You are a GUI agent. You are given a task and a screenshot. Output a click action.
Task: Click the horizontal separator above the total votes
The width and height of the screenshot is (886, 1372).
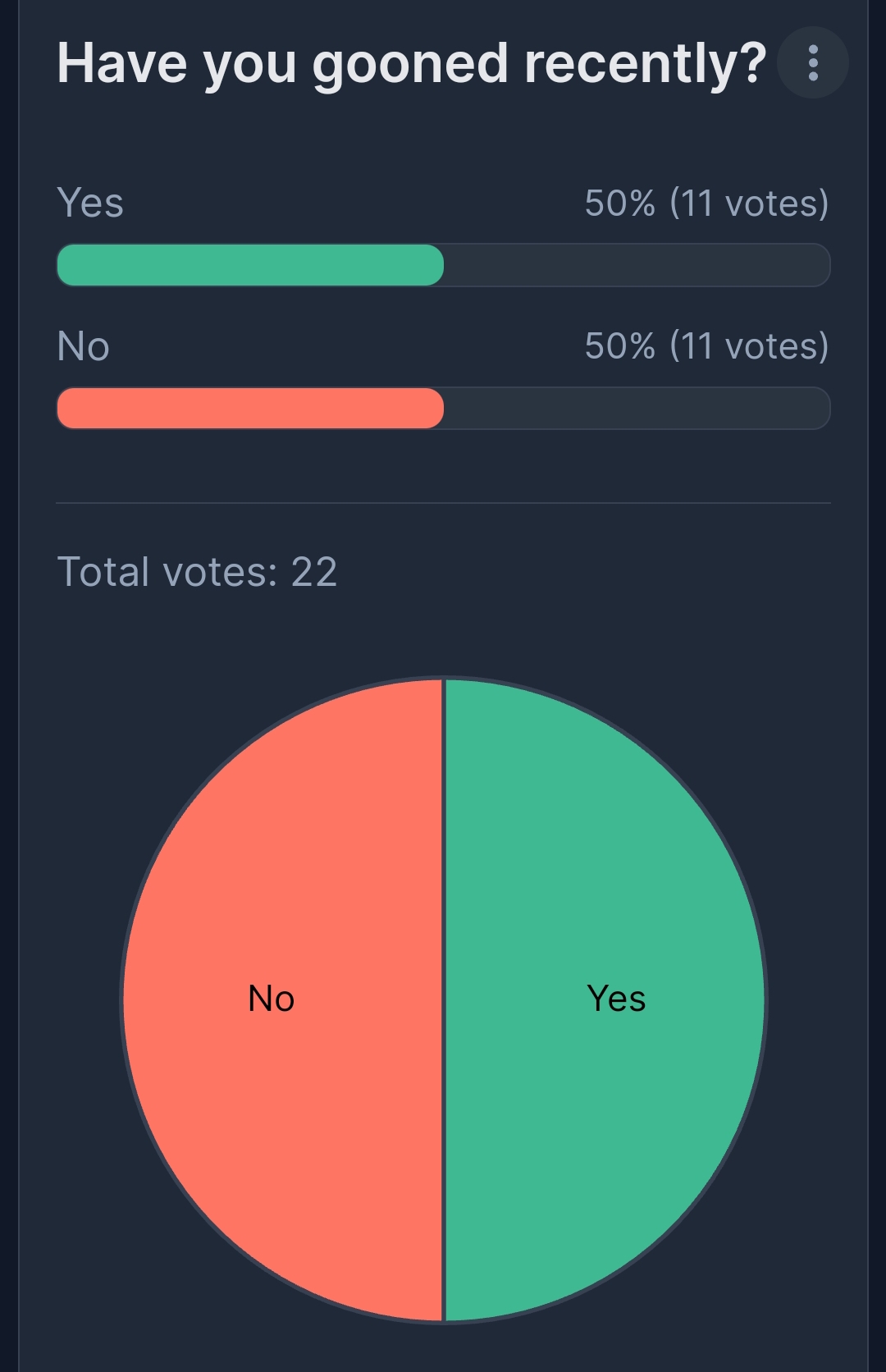coord(443,502)
